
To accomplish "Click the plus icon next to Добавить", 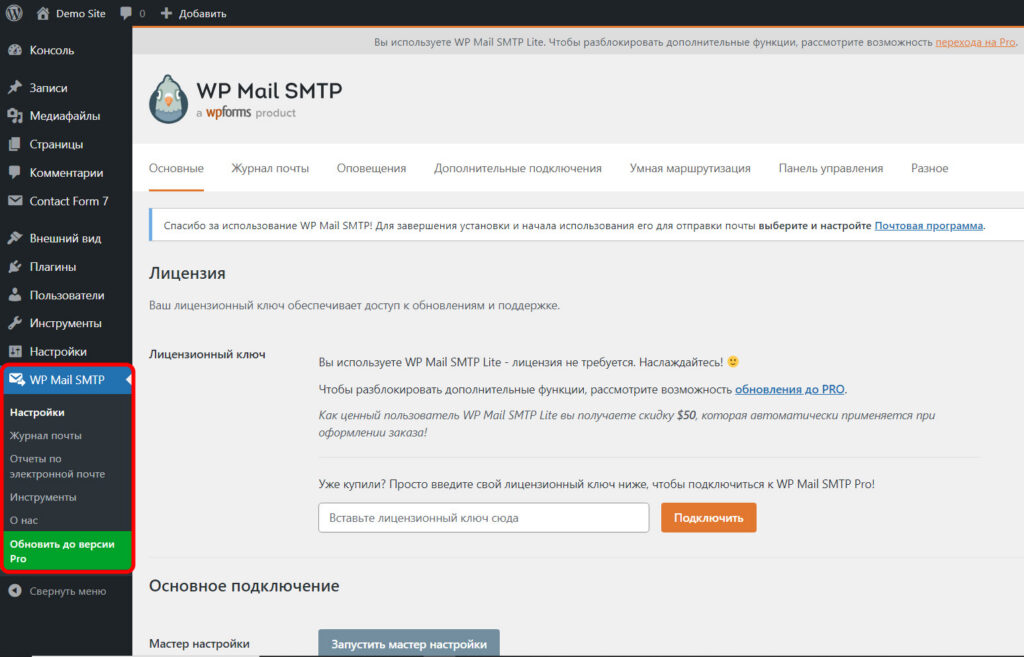I will pyautogui.click(x=166, y=13).
